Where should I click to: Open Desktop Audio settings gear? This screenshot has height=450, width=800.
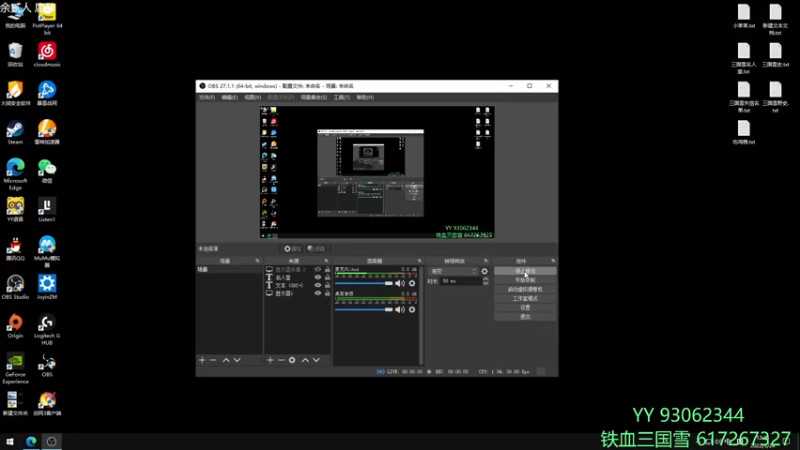pos(412,310)
